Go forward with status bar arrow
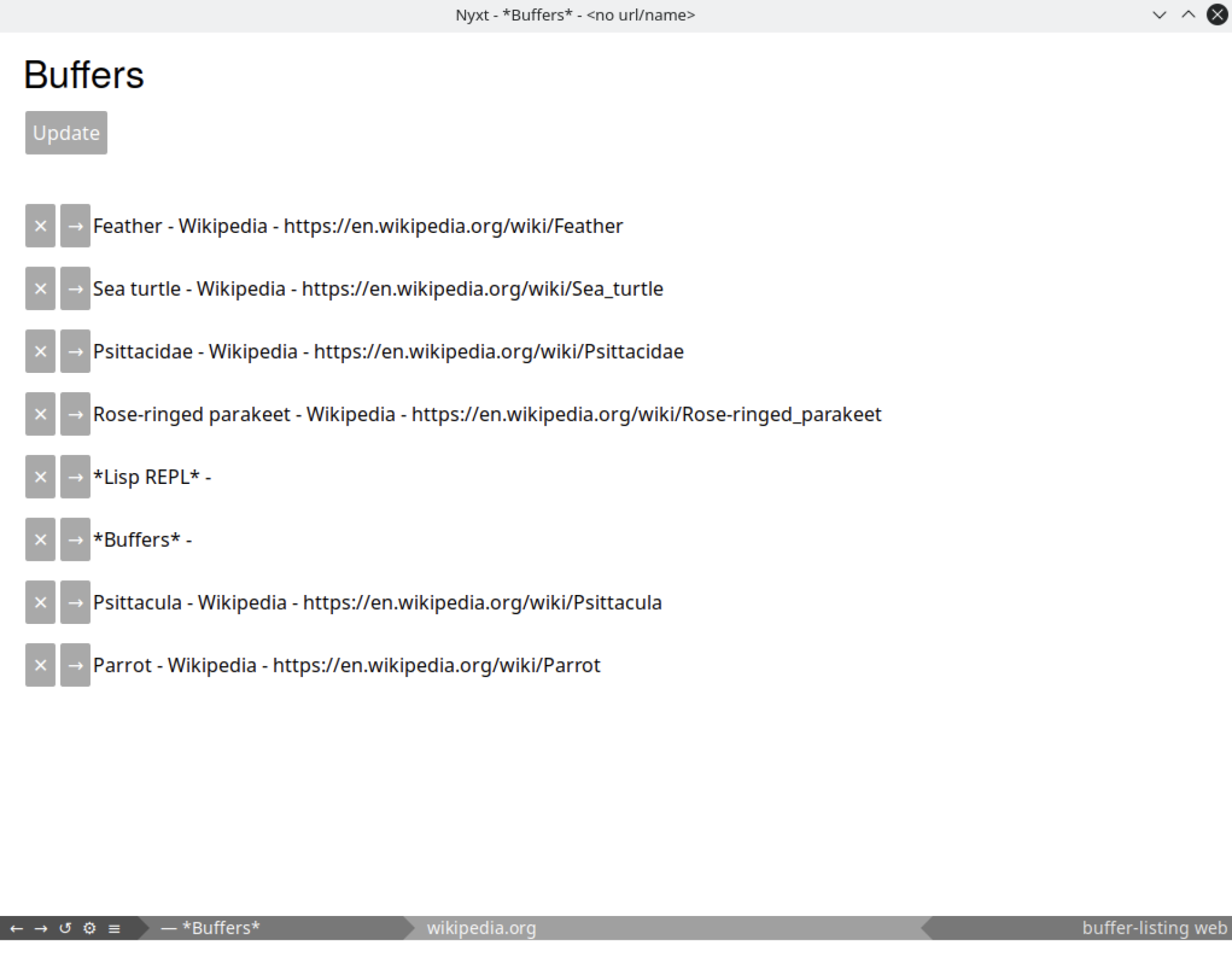The height and width of the screenshot is (957, 1232). pyautogui.click(x=41, y=928)
